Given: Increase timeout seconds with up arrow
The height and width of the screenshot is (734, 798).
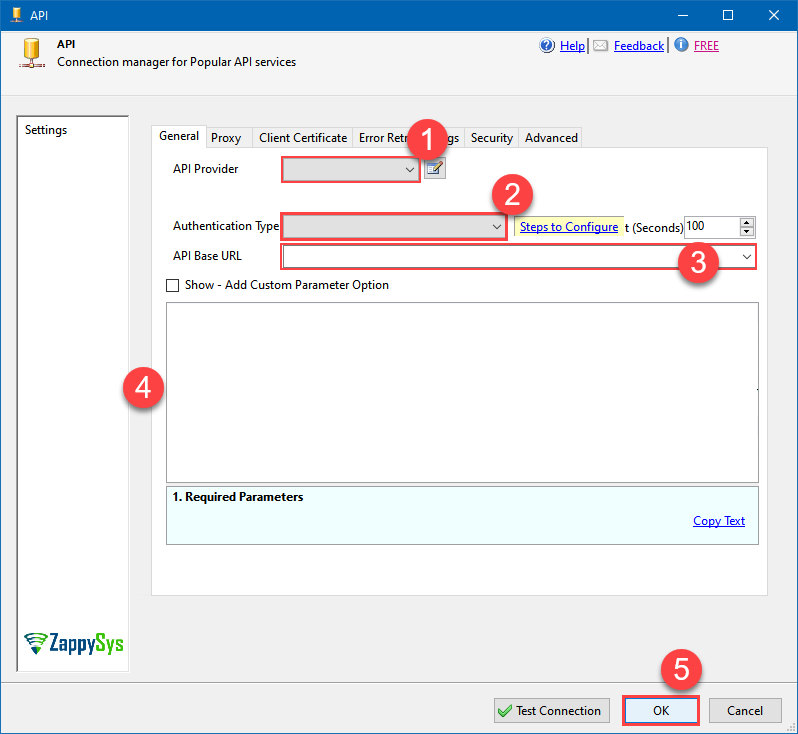Looking at the screenshot, I should (x=747, y=222).
